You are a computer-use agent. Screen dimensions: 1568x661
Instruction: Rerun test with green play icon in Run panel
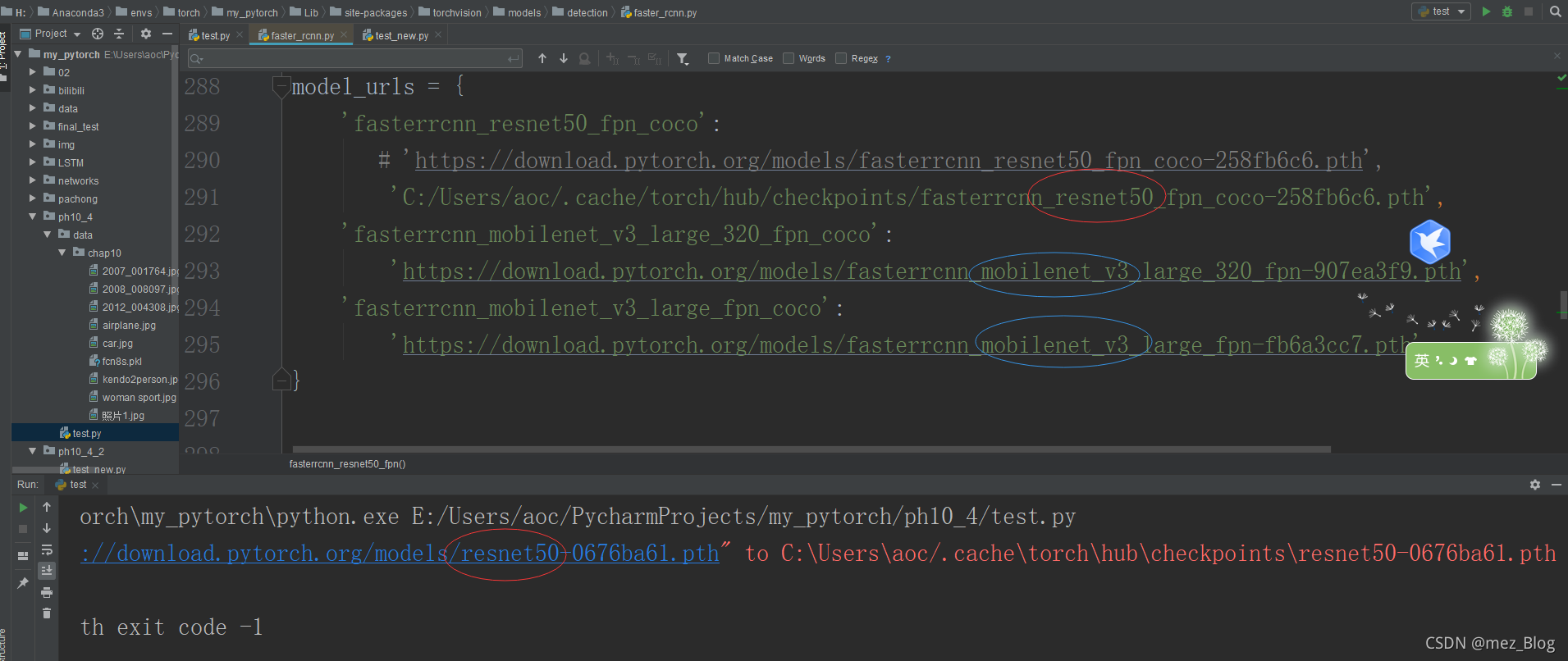23,508
